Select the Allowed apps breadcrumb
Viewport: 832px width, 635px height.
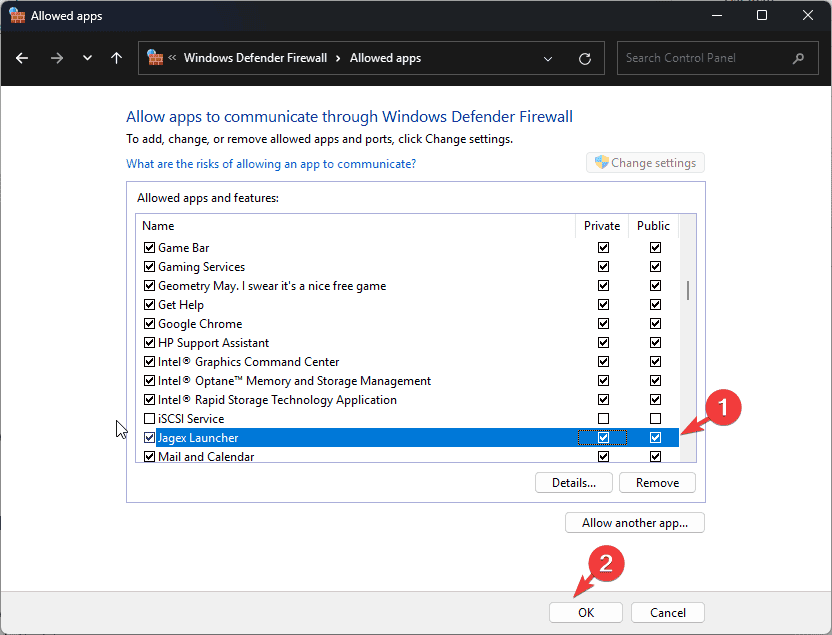(385, 58)
